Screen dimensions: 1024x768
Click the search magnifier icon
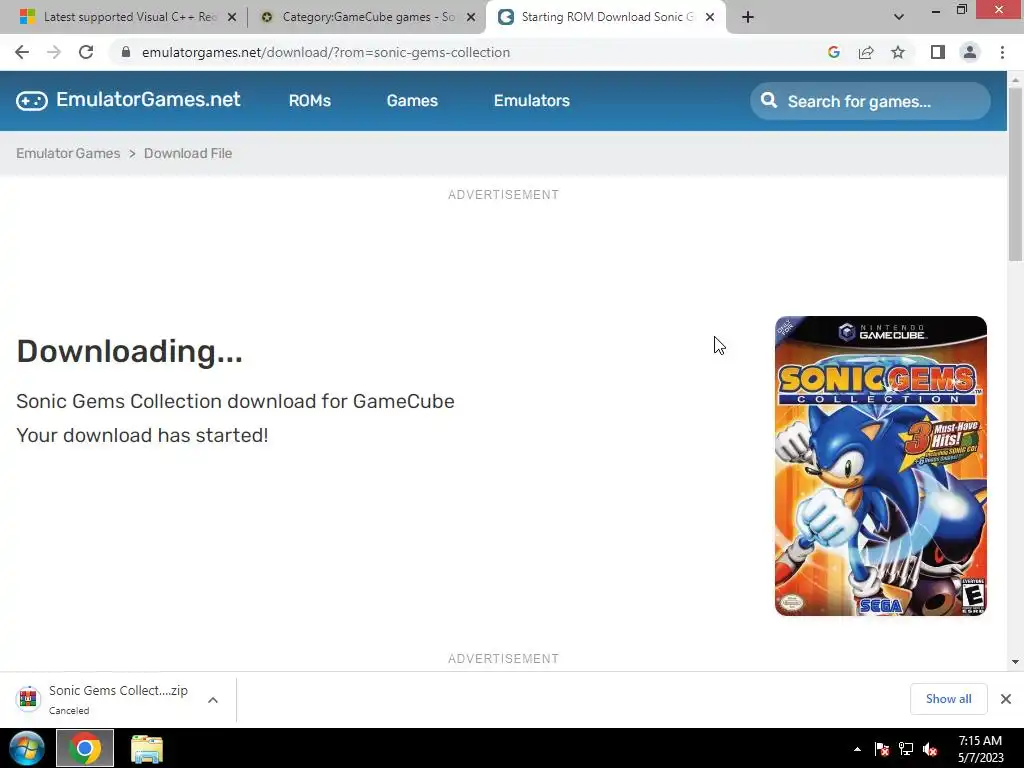pyautogui.click(x=769, y=101)
